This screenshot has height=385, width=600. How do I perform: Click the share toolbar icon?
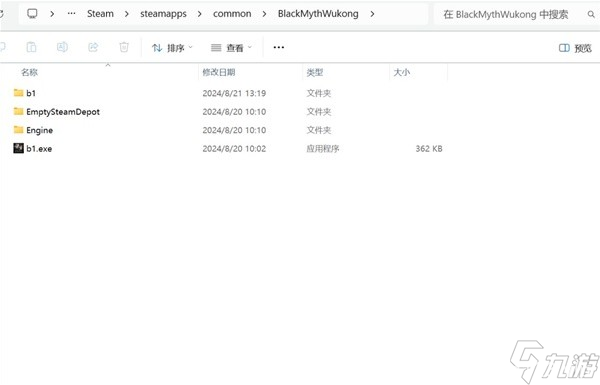(x=93, y=47)
